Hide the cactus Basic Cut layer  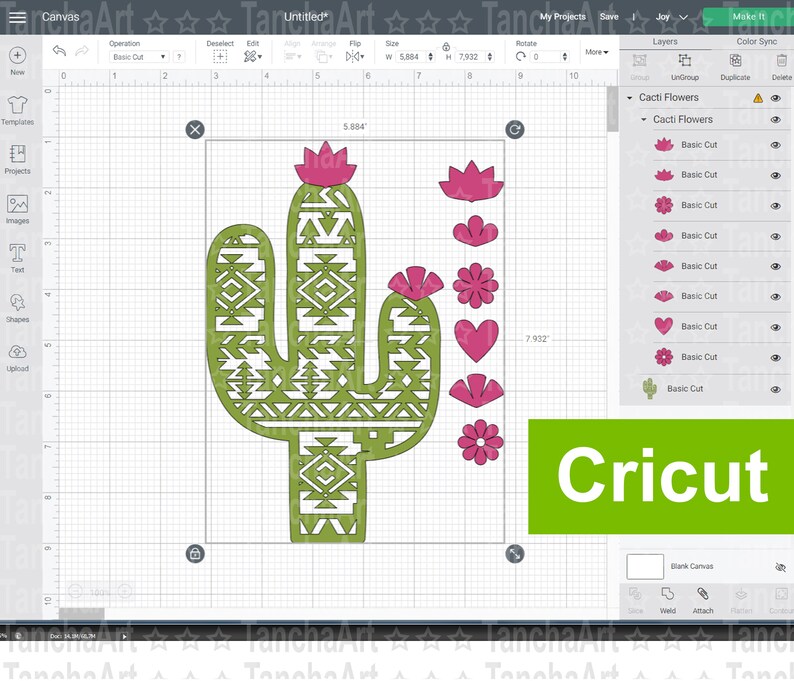coord(776,389)
